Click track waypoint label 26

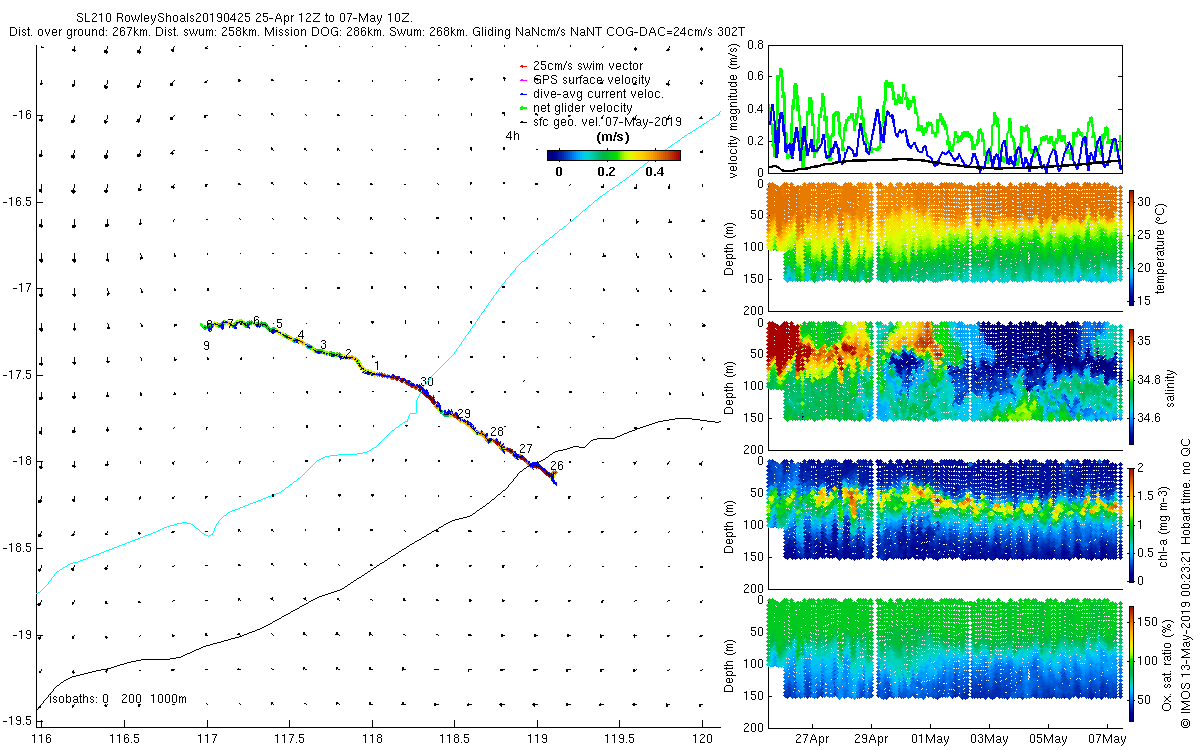pos(557,466)
